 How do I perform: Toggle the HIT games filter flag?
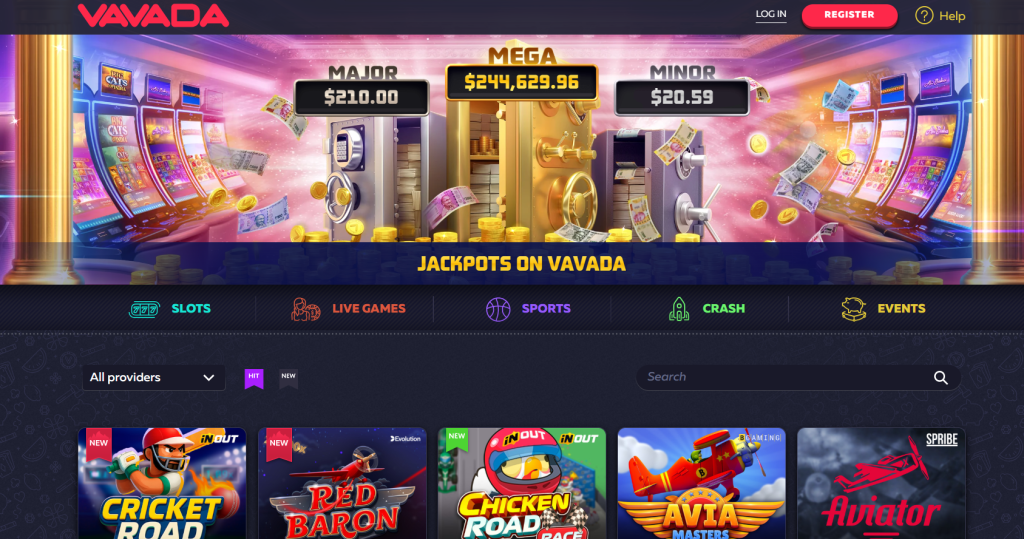pos(254,378)
